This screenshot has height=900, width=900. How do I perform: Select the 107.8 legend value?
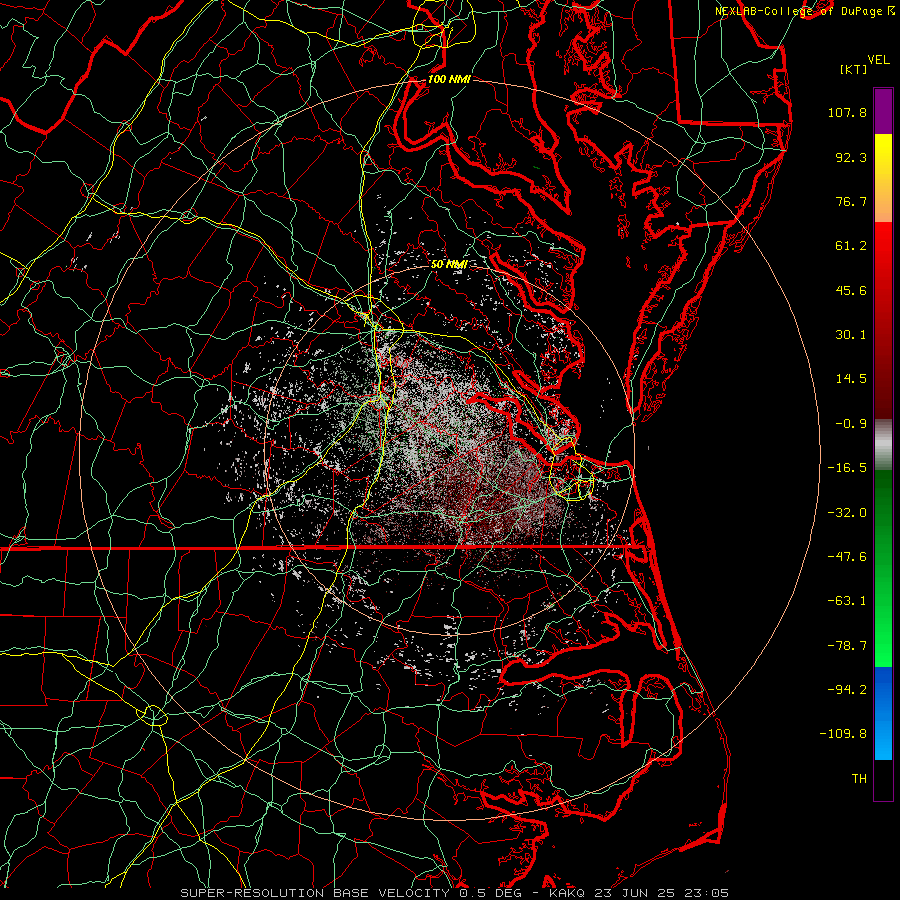click(x=847, y=112)
